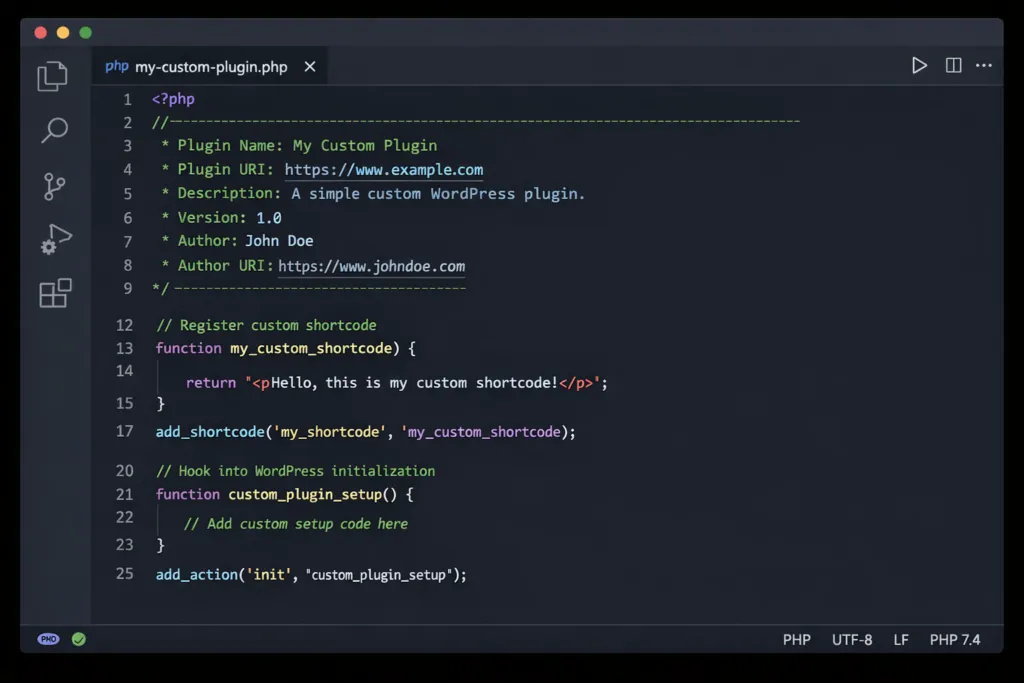Click line number 13 in gutter
Screen dimensions: 1024x683
pos(124,348)
